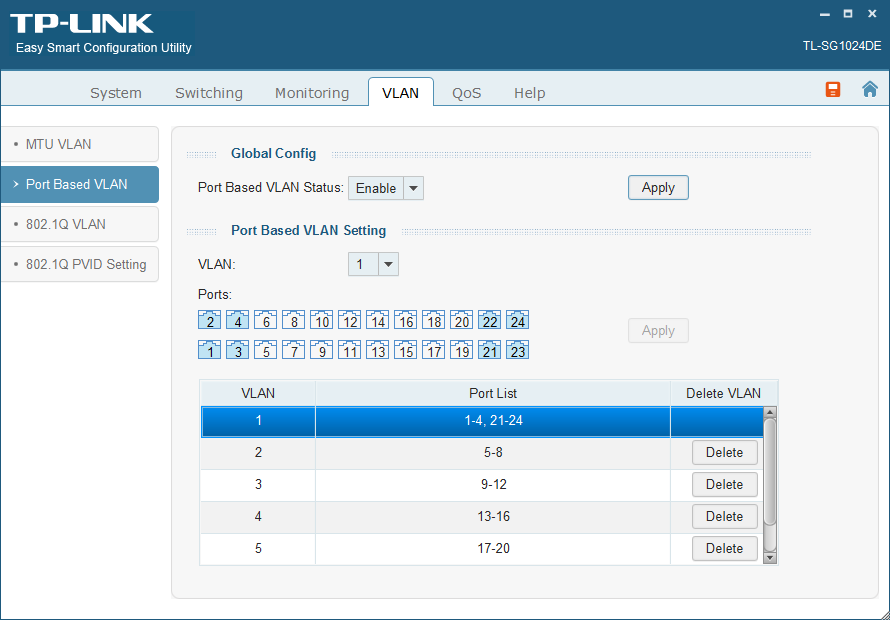This screenshot has height=620, width=890.
Task: Click the Delete VLAN column header
Action: 724,393
